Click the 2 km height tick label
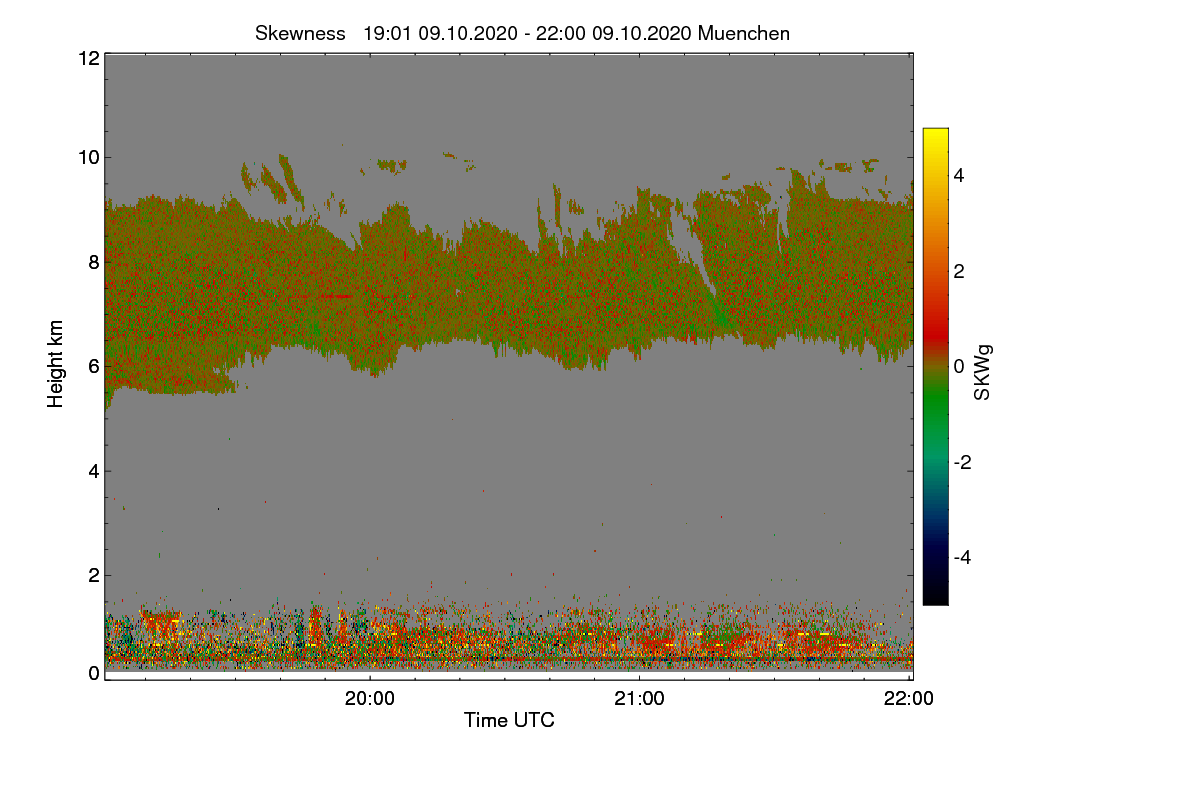Viewport: 1200px width, 800px height. [x=93, y=575]
